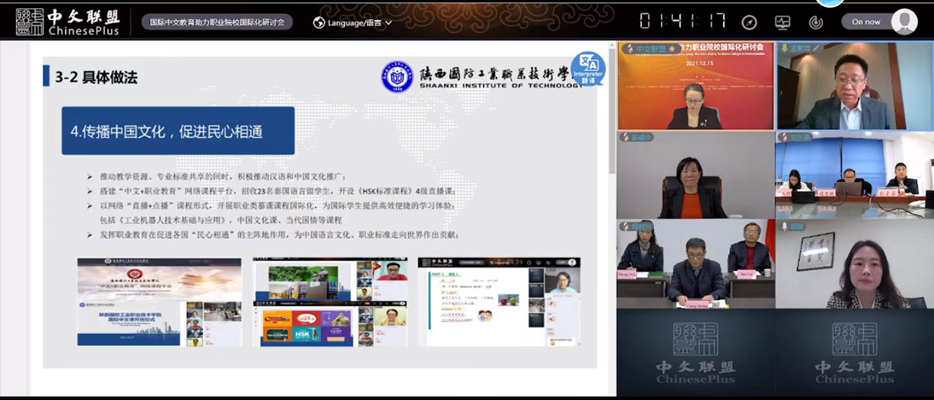
Task: Click the compass icon in the top bar
Action: point(749,22)
